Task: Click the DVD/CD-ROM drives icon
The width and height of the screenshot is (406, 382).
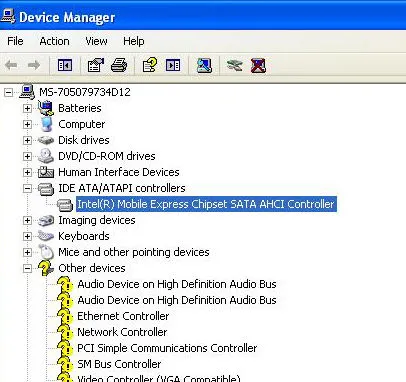Action: point(46,156)
